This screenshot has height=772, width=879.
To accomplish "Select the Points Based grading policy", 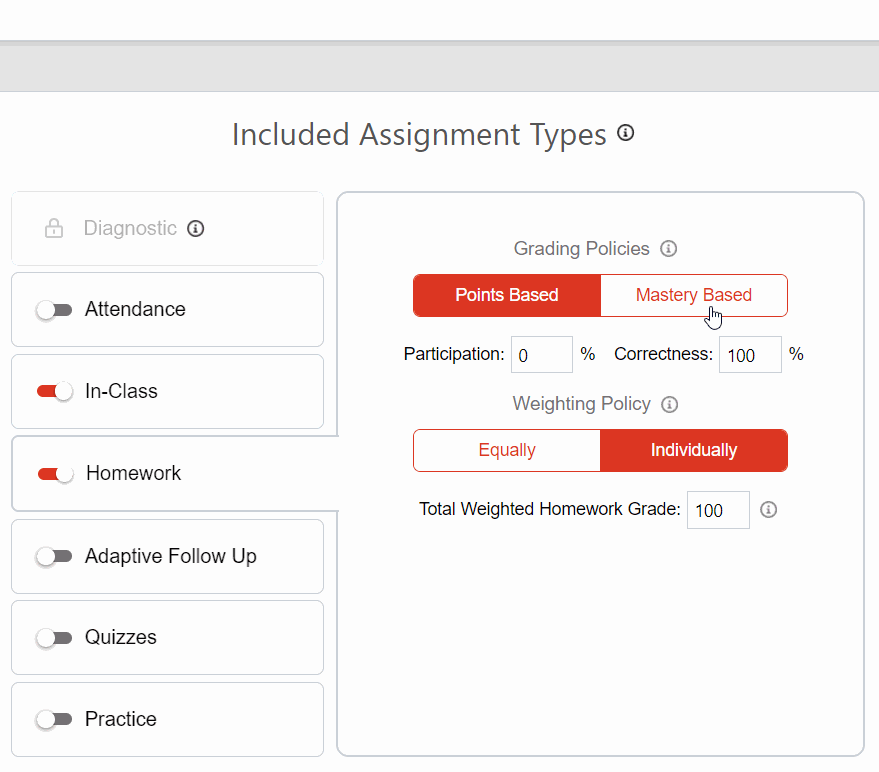I will [x=507, y=295].
